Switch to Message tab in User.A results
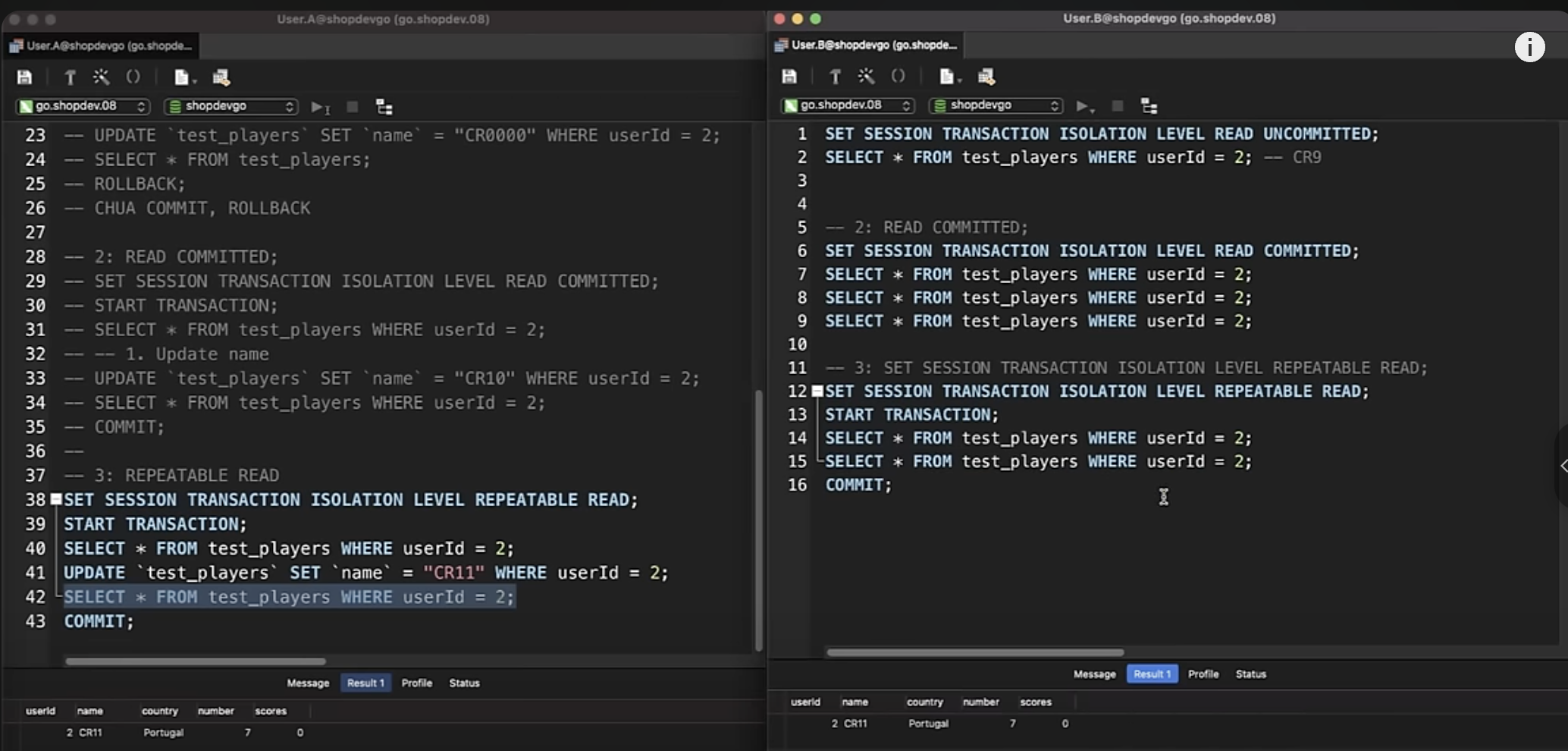The height and width of the screenshot is (751, 1568). point(308,683)
